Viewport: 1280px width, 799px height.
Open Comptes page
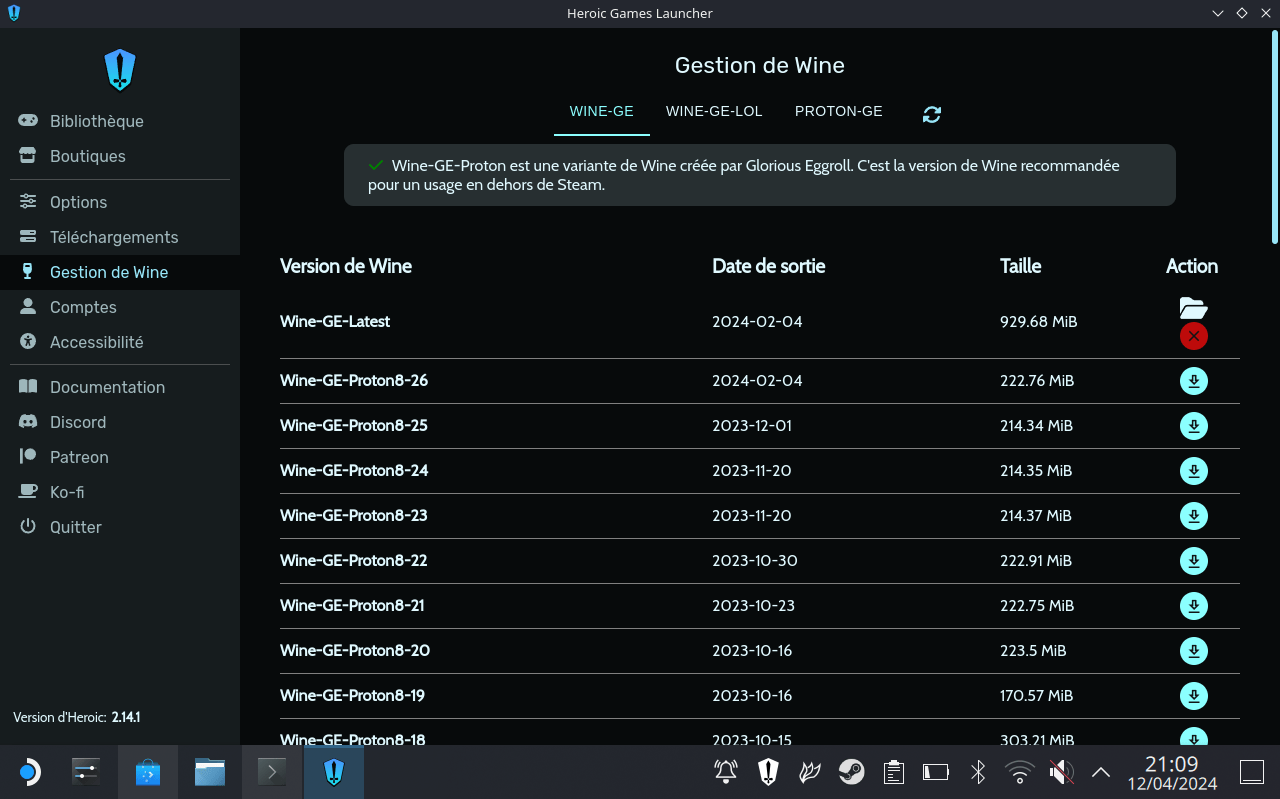[120, 307]
